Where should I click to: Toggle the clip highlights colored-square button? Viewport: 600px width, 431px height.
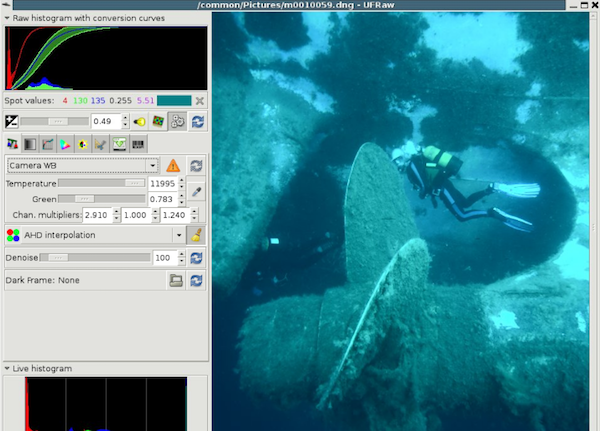(x=158, y=122)
